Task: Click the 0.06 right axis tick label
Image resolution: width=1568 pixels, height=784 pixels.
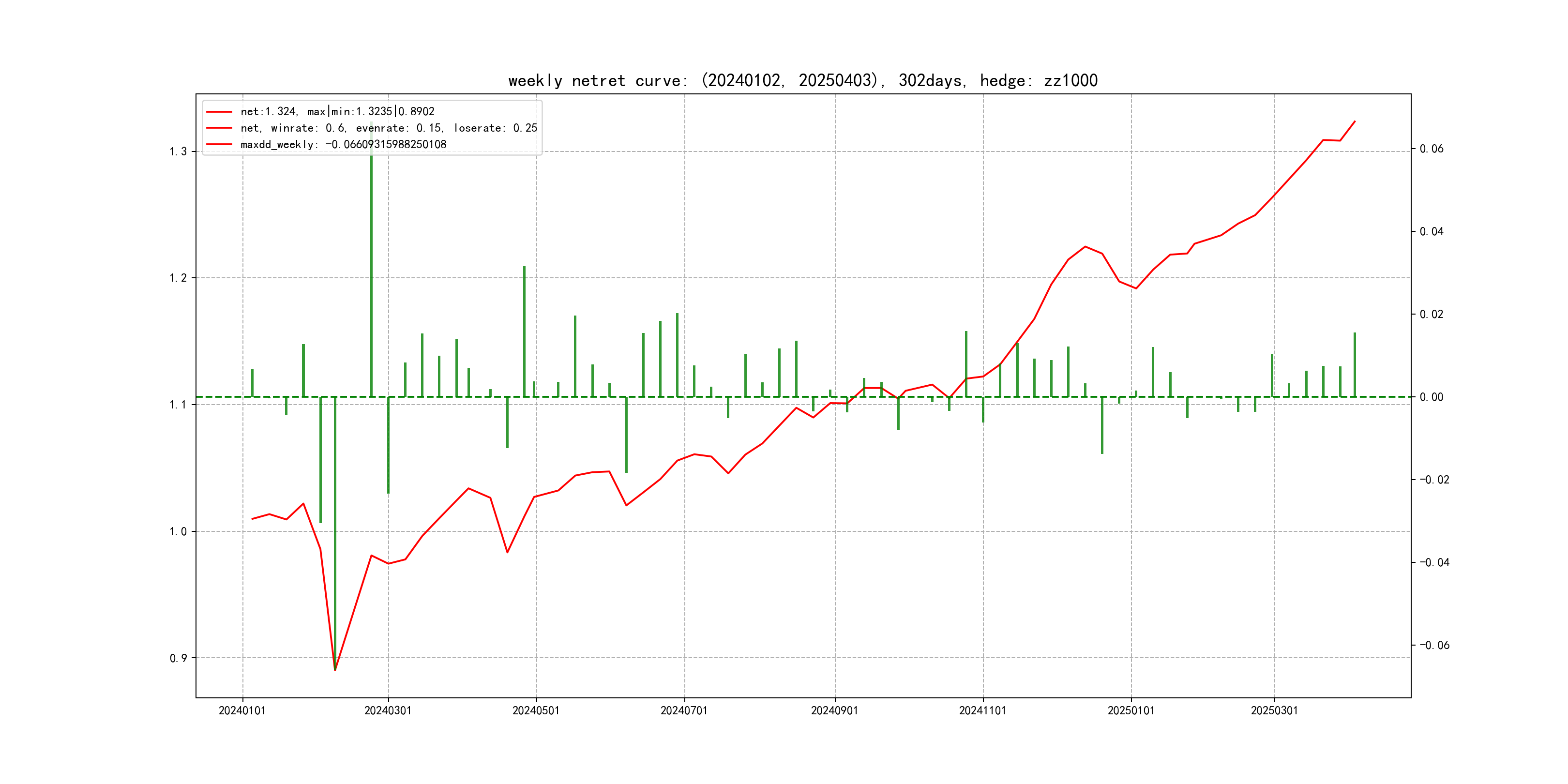Action: click(1431, 149)
